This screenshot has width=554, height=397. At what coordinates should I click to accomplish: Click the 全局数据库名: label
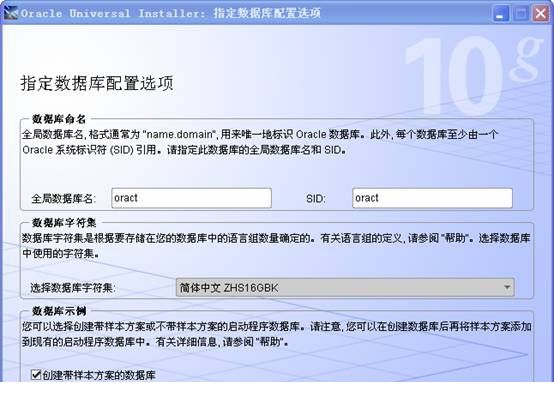[x=64, y=198]
